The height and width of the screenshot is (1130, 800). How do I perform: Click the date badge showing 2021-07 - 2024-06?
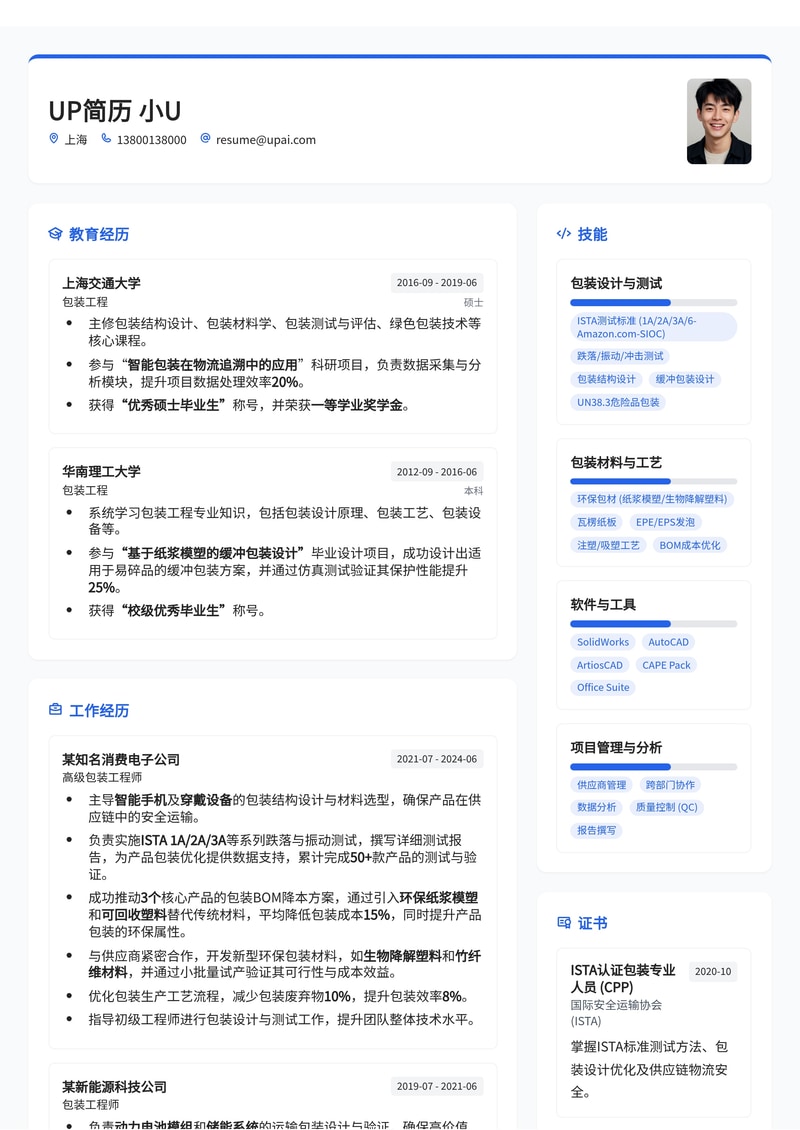[437, 759]
